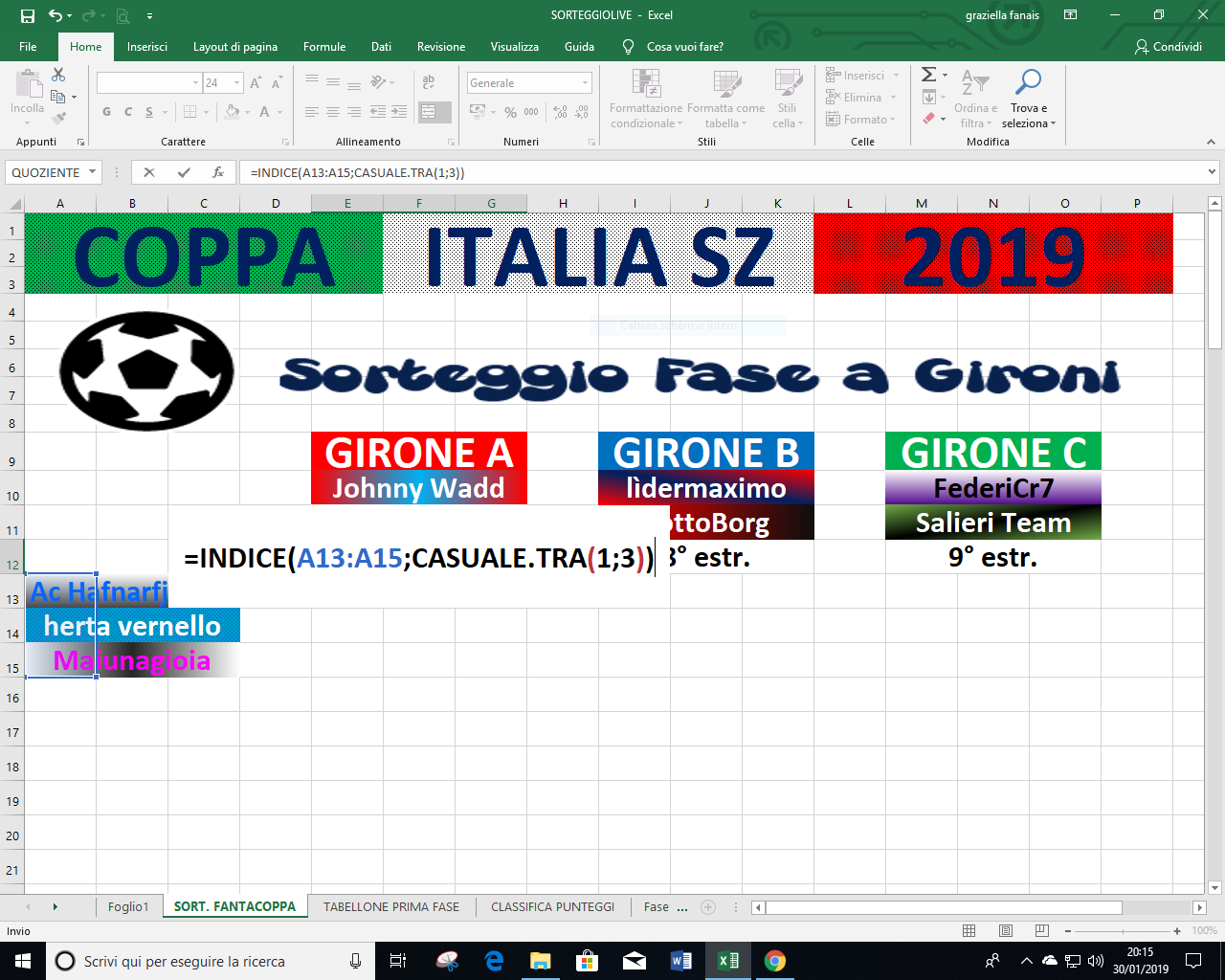Toggle Italic C formatting
This screenshot has width=1225, height=980.
(128, 112)
